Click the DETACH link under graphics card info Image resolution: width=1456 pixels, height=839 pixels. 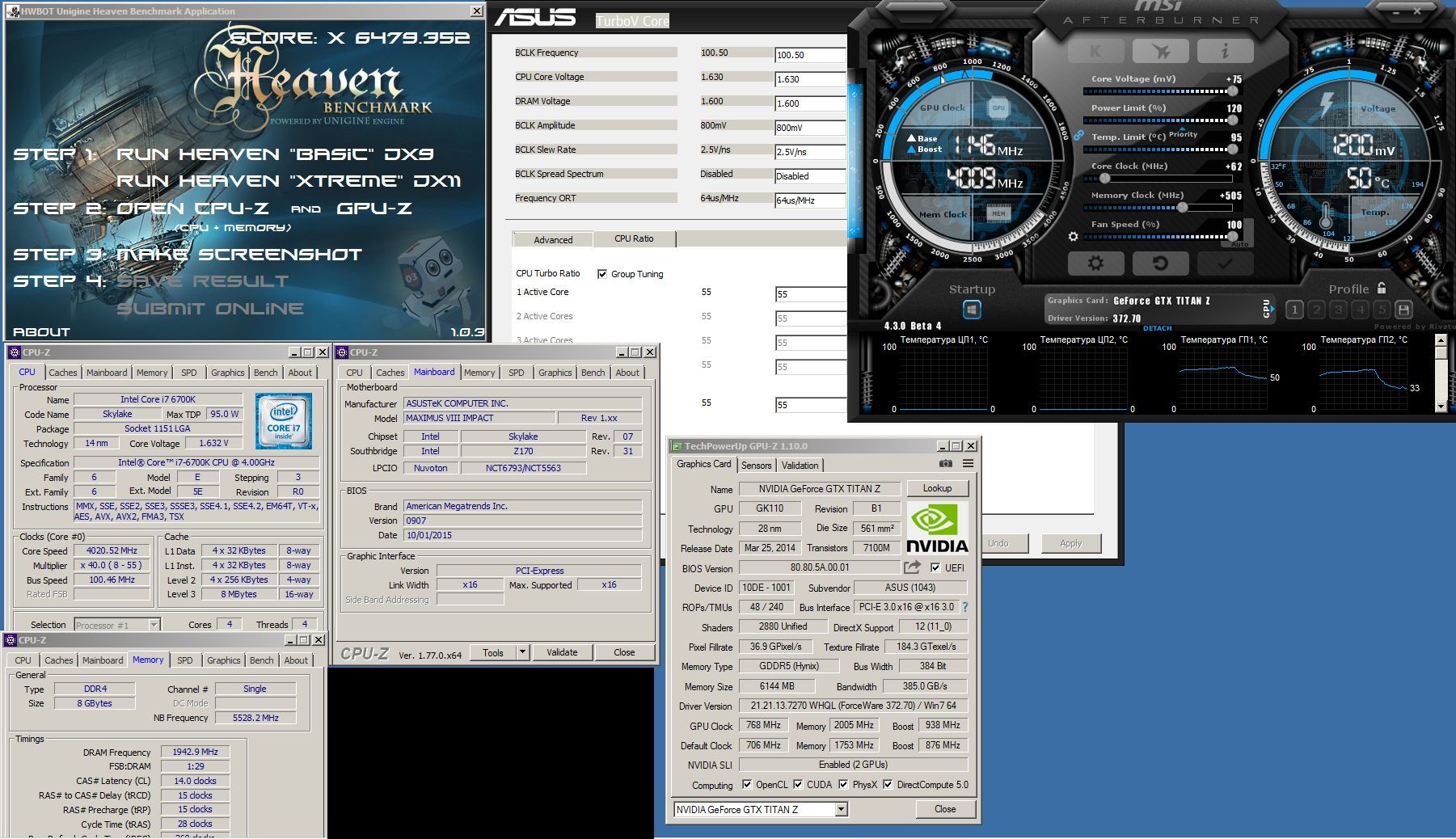click(x=1157, y=328)
